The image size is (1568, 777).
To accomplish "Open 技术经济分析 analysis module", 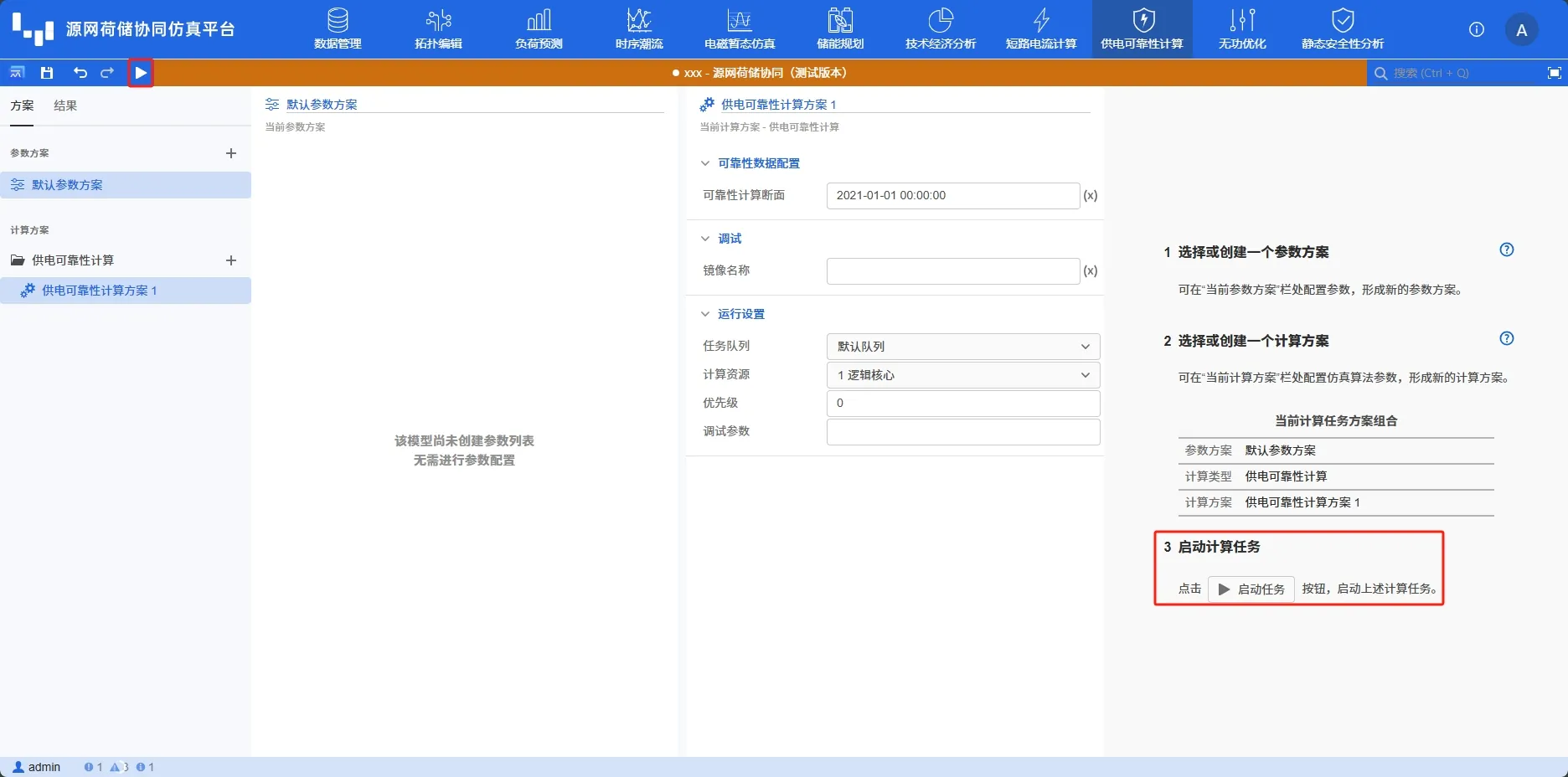I will [x=941, y=29].
